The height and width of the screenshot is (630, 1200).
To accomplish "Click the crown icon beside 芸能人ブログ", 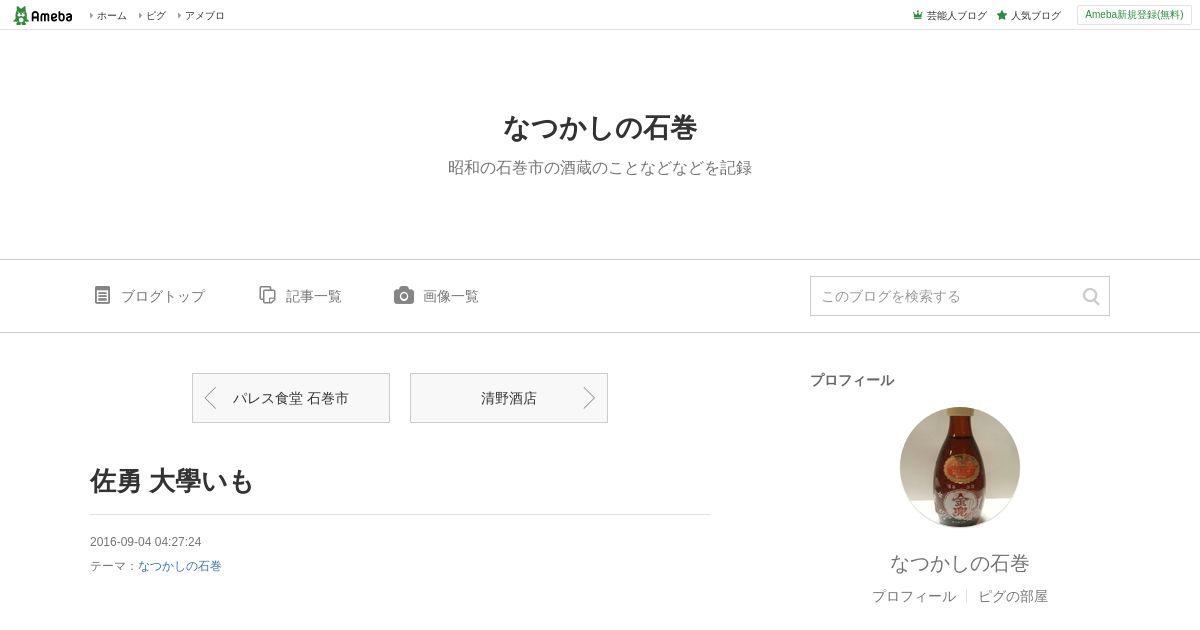I will [917, 15].
